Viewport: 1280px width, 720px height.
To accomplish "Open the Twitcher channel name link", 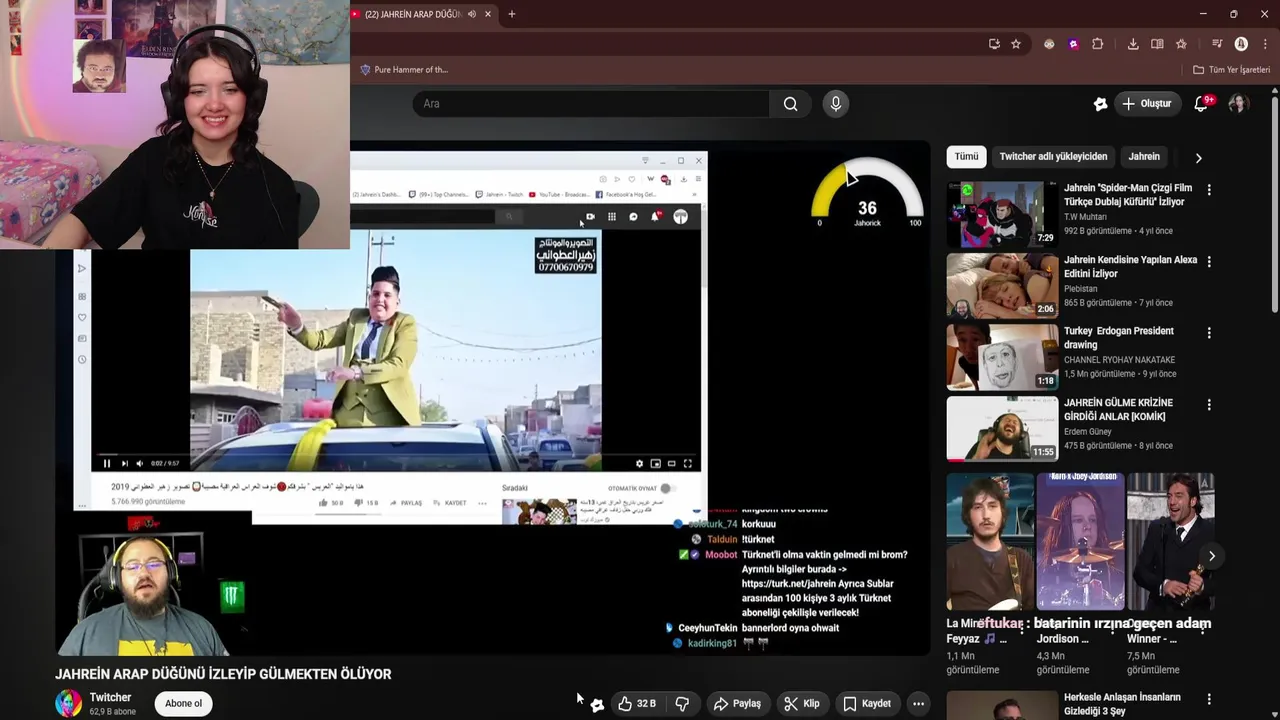I will pos(110,697).
